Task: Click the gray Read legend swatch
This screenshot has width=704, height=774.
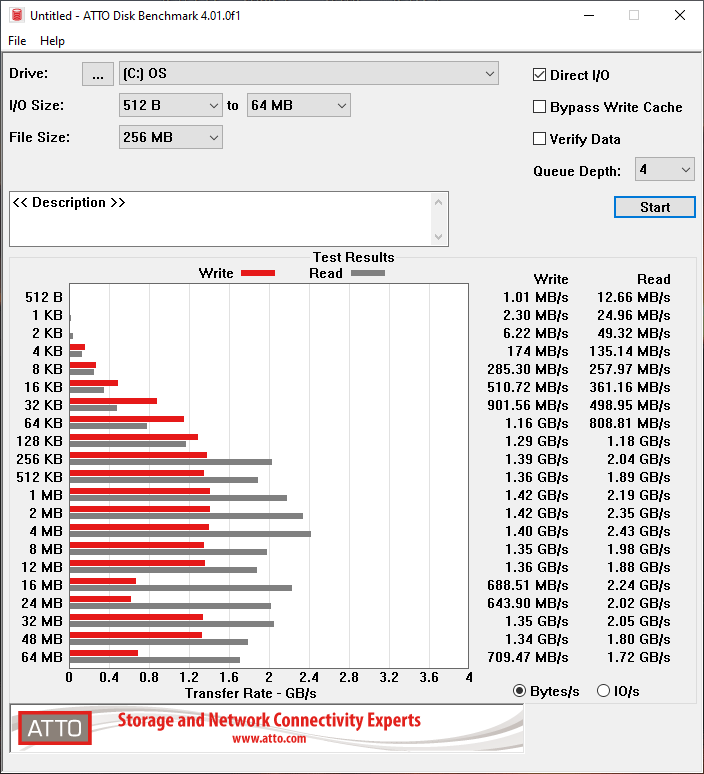Action: tap(368, 273)
